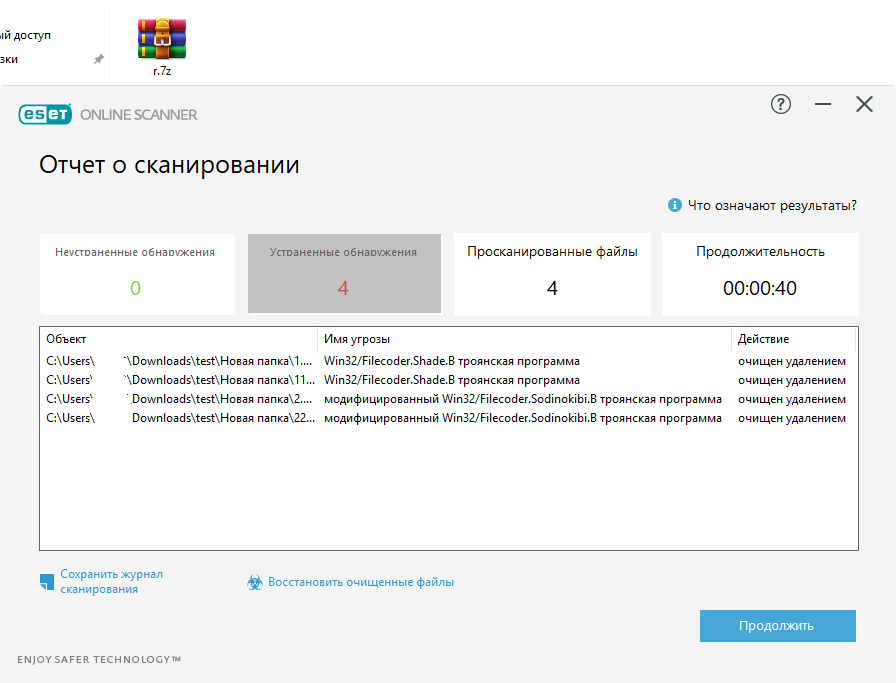Select row with path 'Новая папка\2....'

point(449,399)
